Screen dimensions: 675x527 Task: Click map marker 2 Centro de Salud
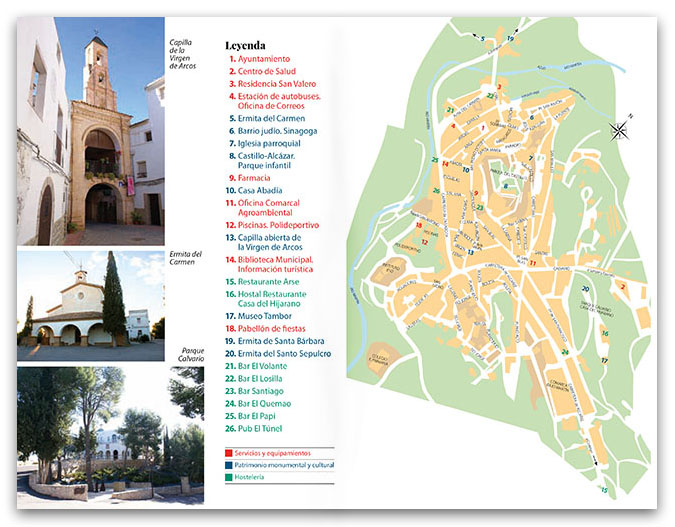tap(622, 287)
